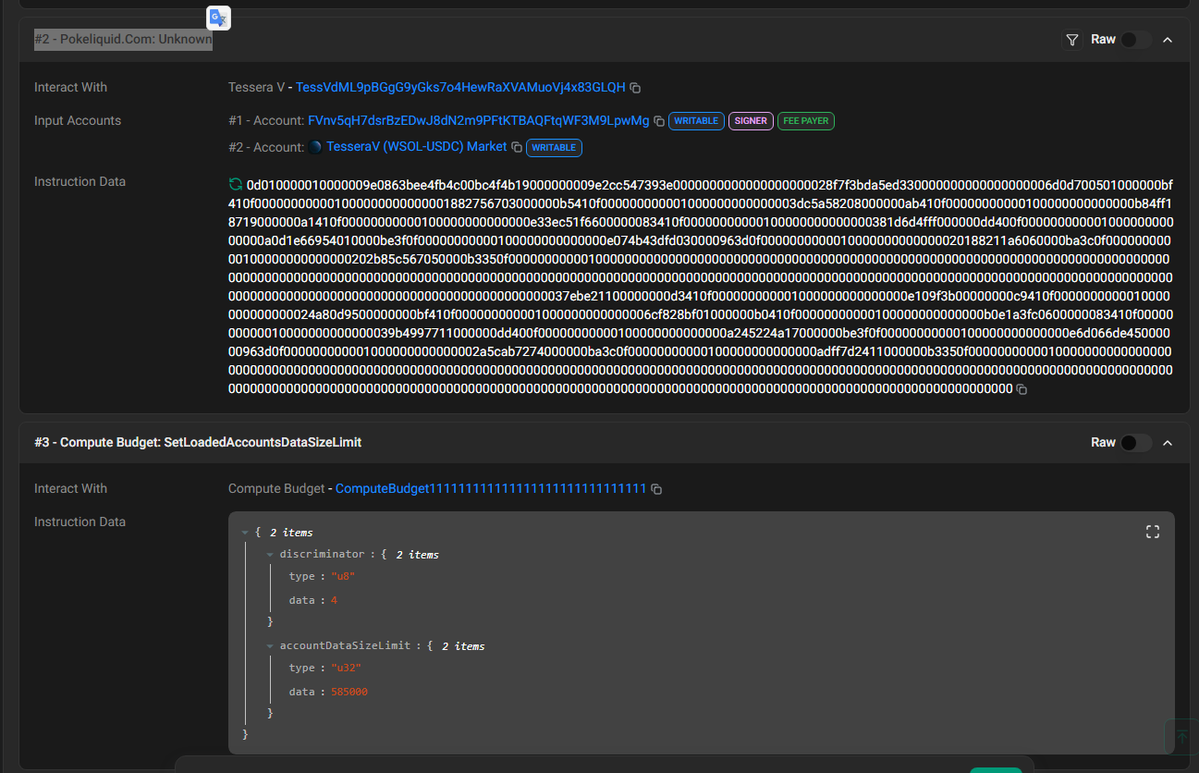Click the data value 585000

pyautogui.click(x=349, y=692)
